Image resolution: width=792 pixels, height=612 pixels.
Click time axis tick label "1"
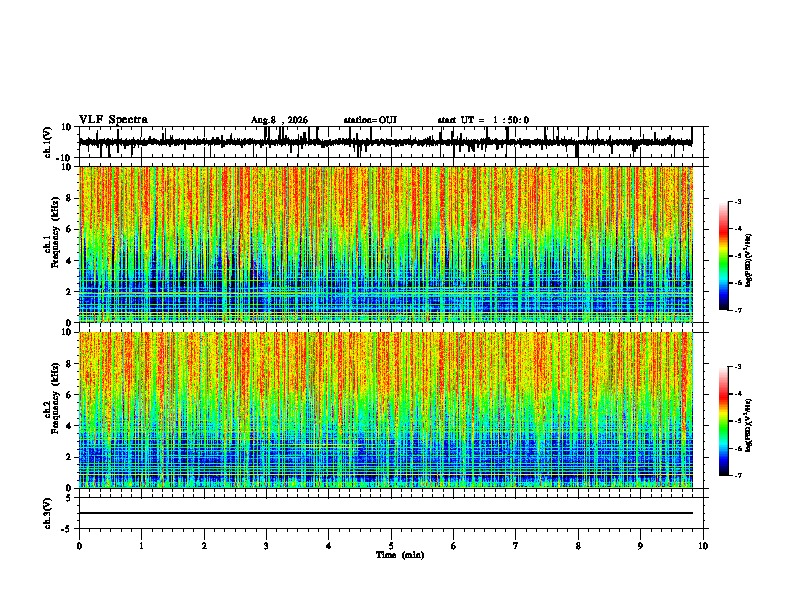click(141, 546)
